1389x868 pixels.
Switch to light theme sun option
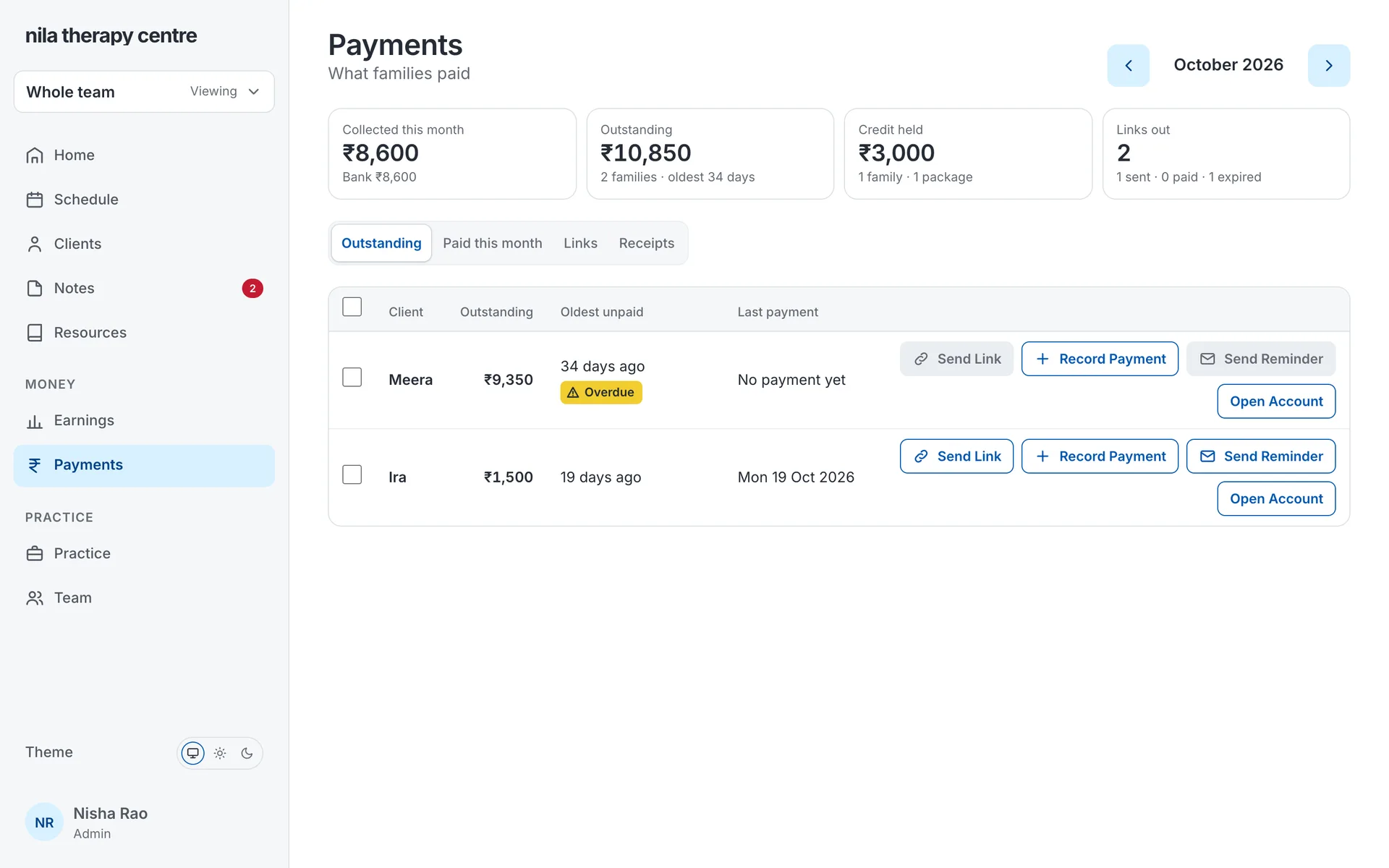[220, 753]
